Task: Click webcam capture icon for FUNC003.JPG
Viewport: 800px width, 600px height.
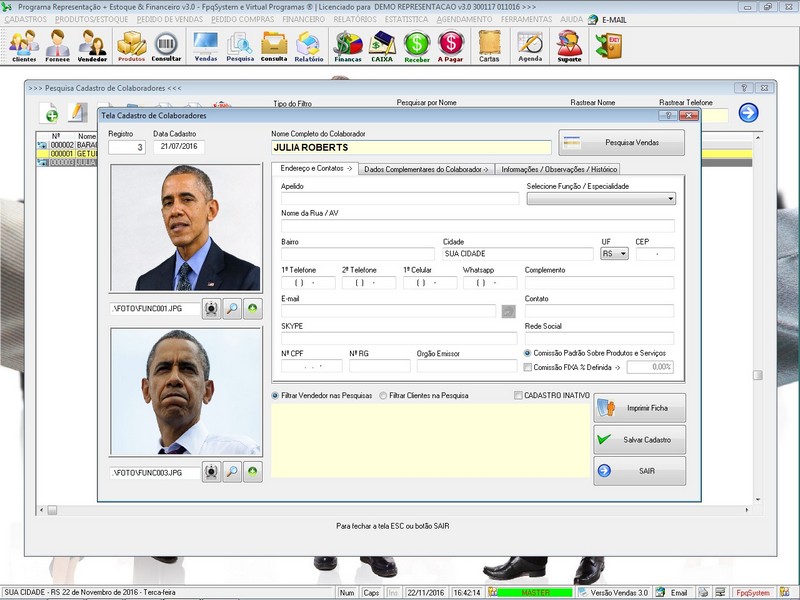Action: tap(211, 472)
